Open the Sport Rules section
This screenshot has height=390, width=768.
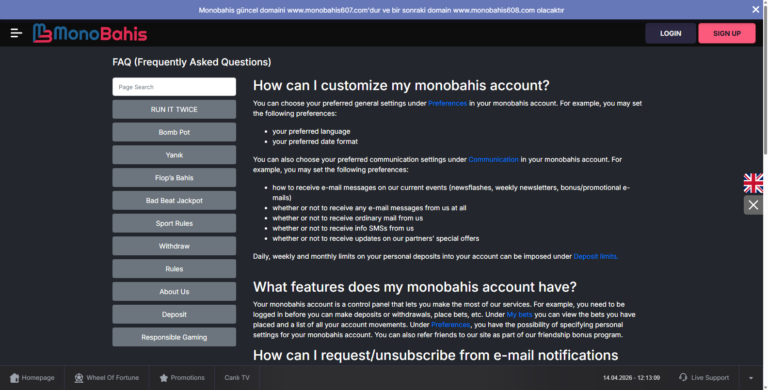[174, 223]
